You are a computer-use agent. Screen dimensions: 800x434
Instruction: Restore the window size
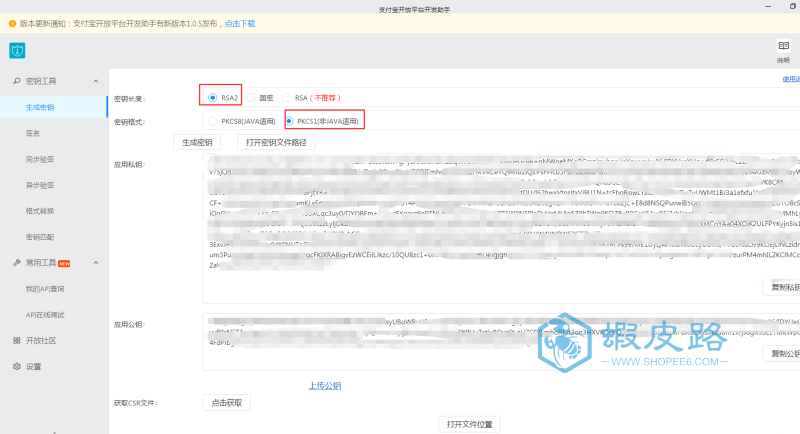(793, 6)
